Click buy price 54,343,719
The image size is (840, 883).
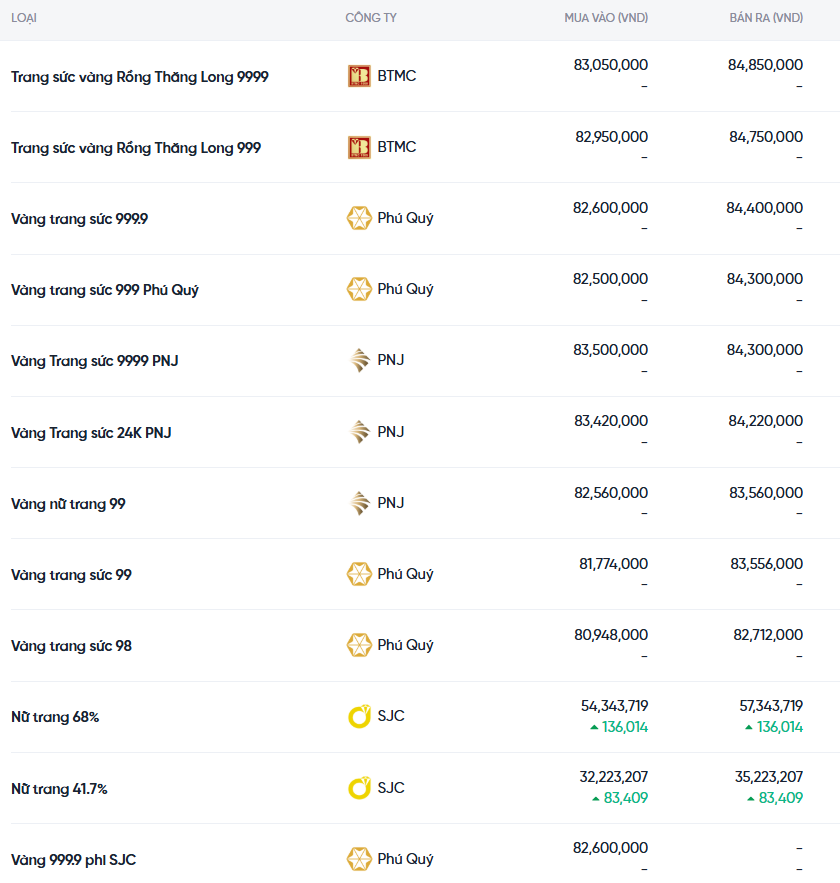(614, 706)
